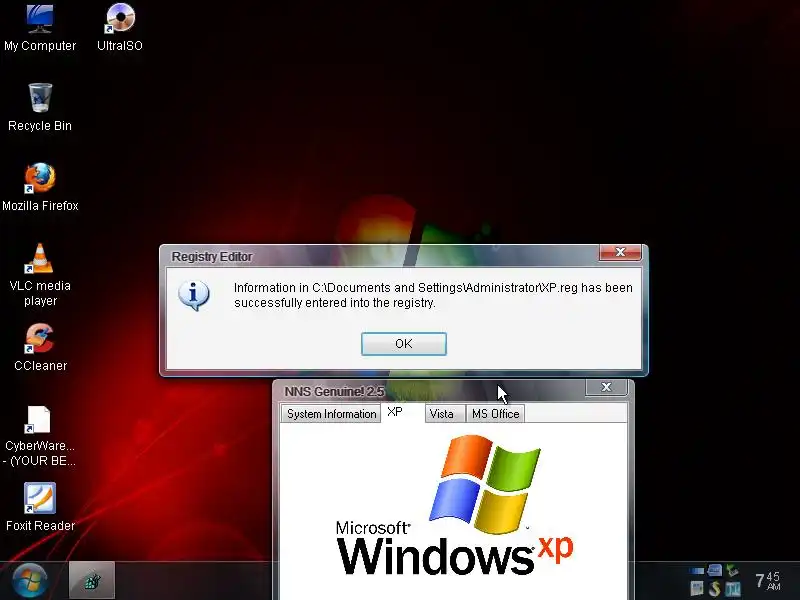
Task: Click the registry success message text
Action: tap(433, 295)
